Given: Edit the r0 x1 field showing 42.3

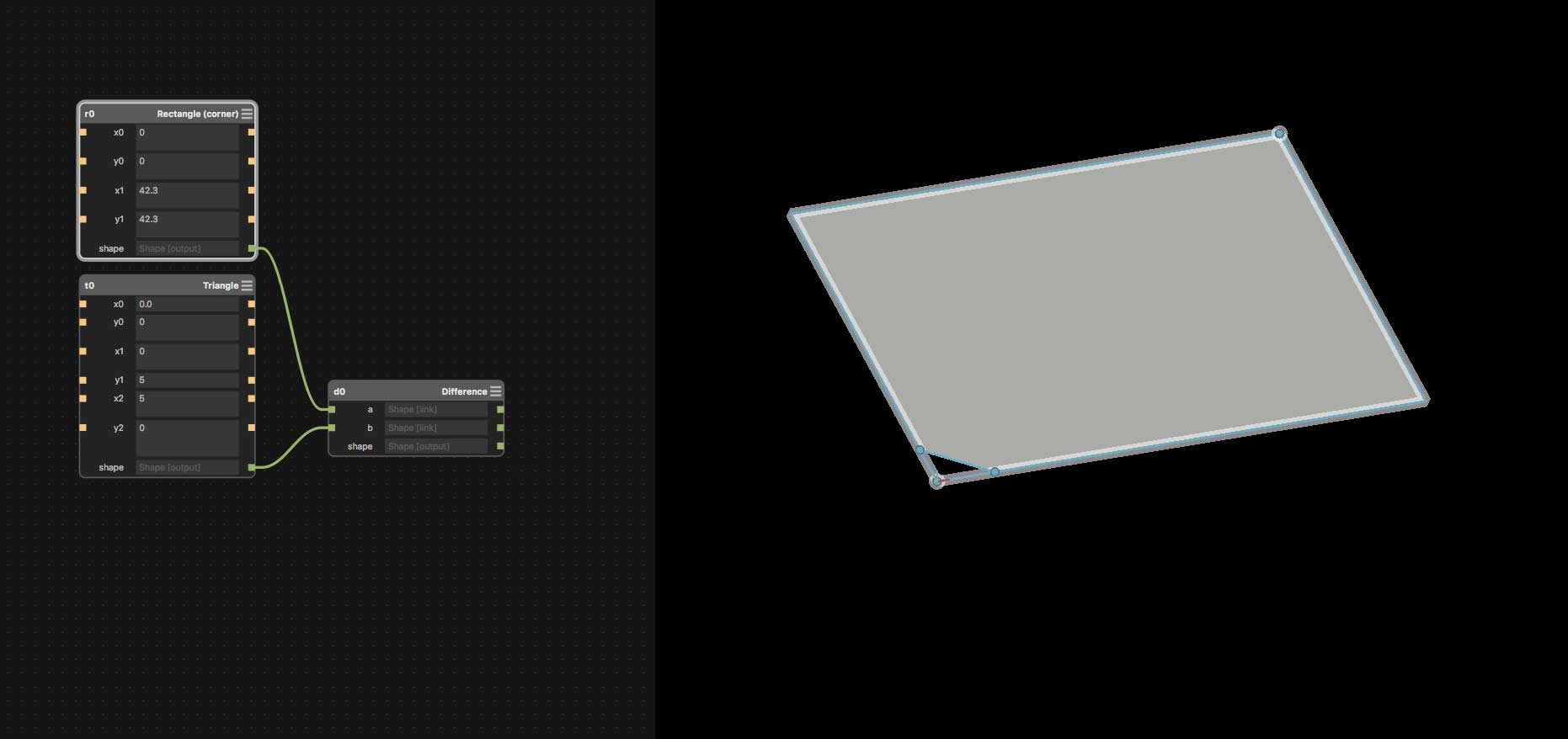Looking at the screenshot, I should 188,195.
